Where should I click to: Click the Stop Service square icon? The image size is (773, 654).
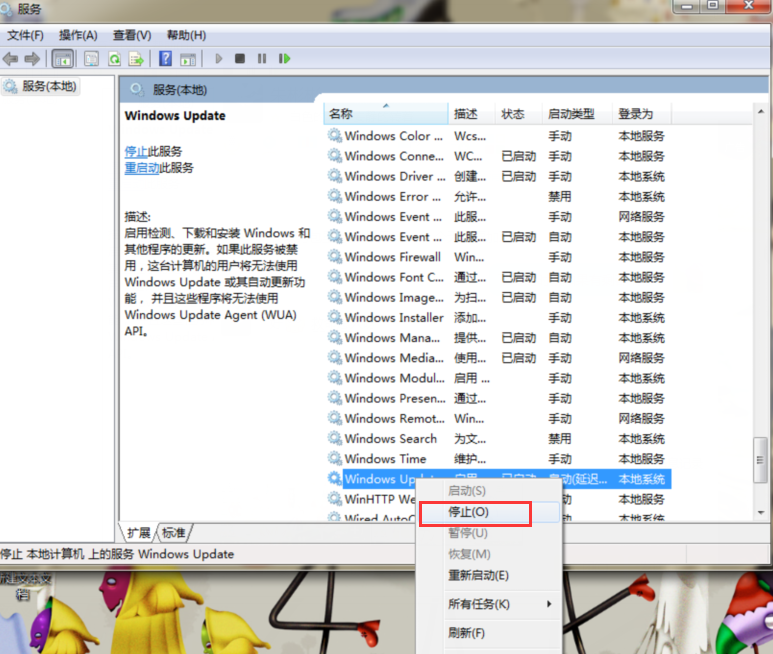[x=240, y=59]
